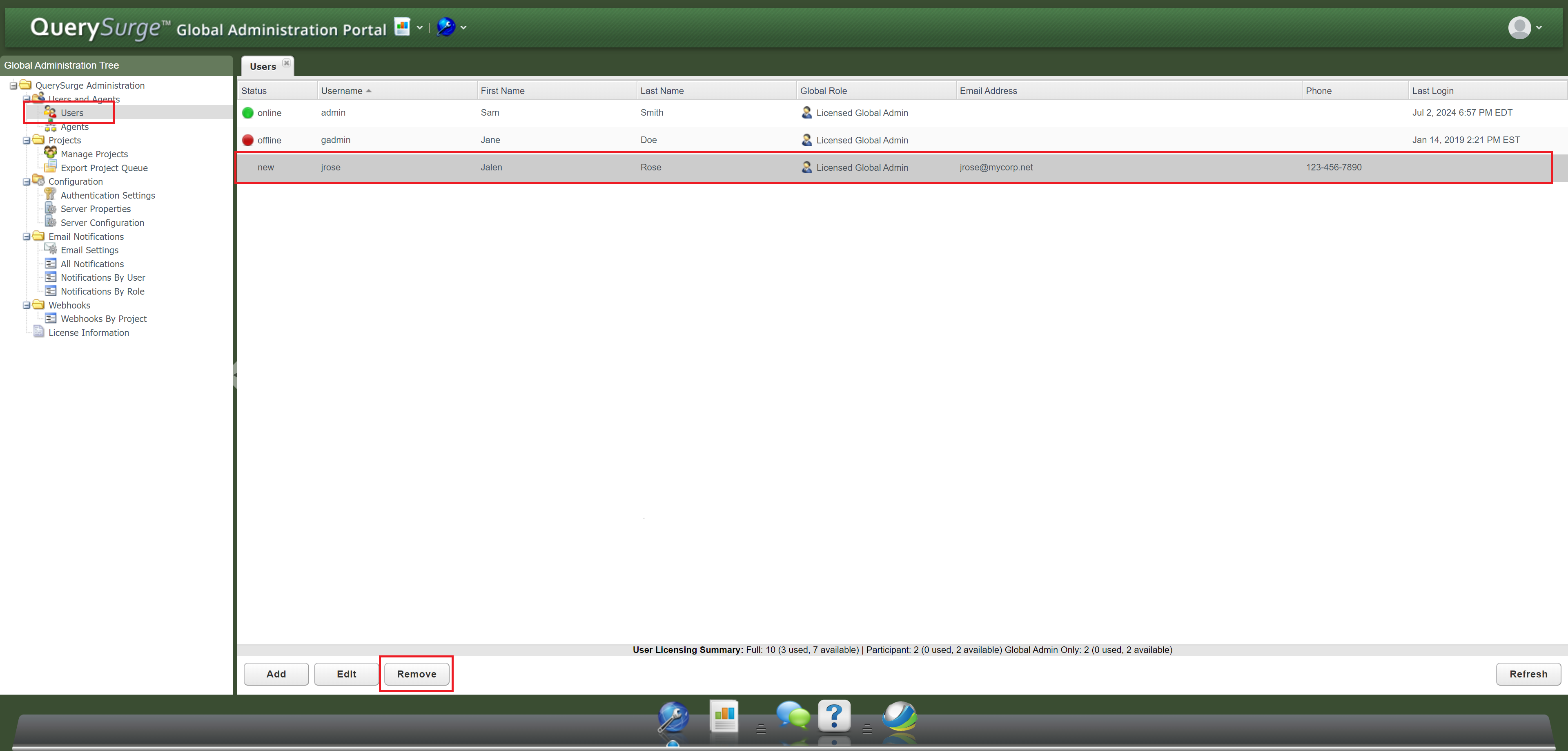Open Authentication Settings tree item
The height and width of the screenshot is (751, 1568).
[108, 196]
